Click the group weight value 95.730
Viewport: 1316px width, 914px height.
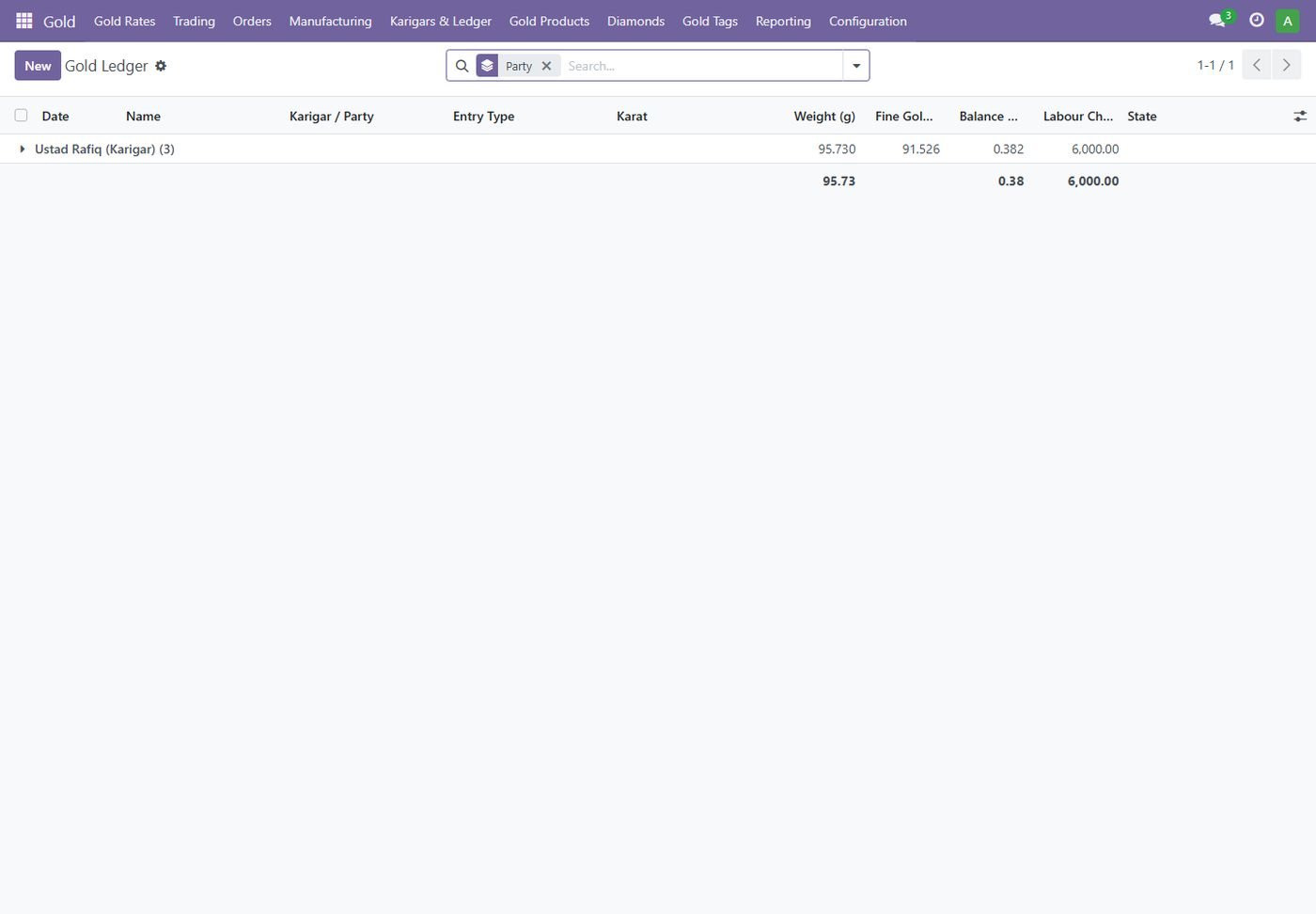(x=837, y=149)
